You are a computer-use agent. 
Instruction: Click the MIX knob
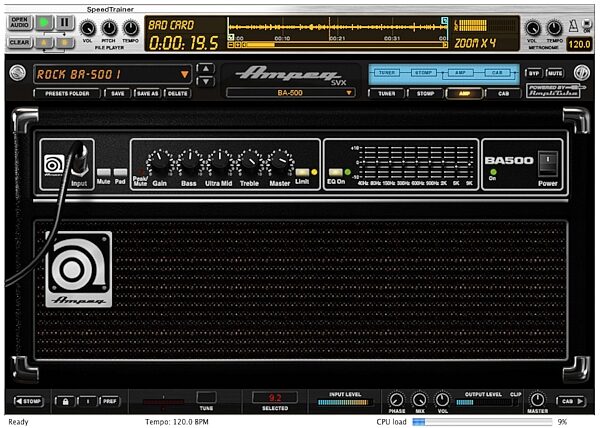420,400
